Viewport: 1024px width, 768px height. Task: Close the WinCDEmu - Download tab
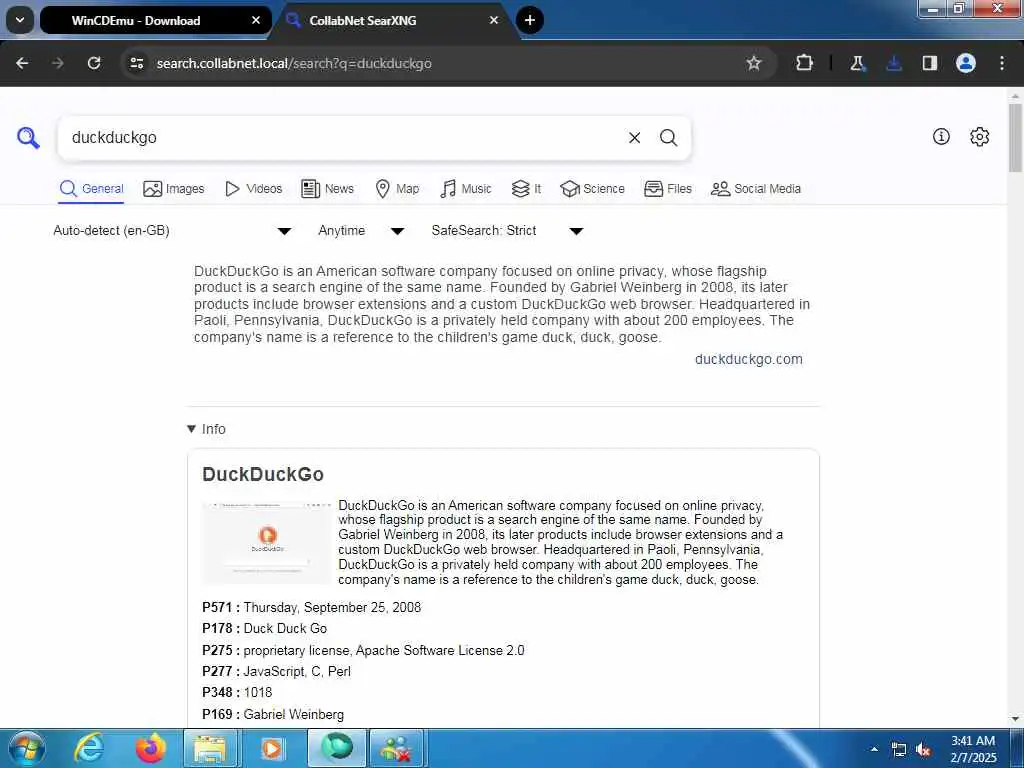coord(256,20)
